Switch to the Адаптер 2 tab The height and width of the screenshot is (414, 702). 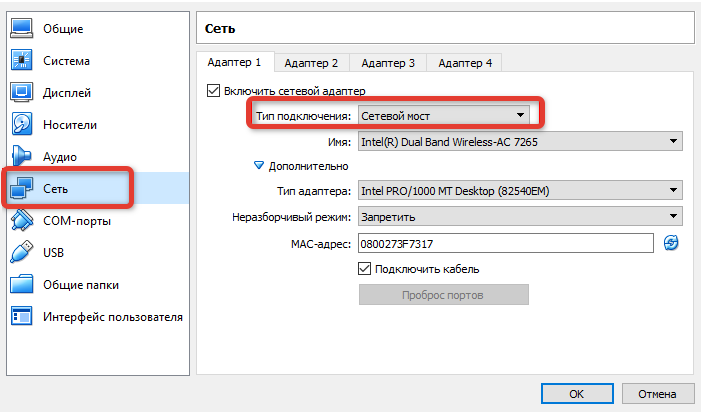tap(311, 63)
